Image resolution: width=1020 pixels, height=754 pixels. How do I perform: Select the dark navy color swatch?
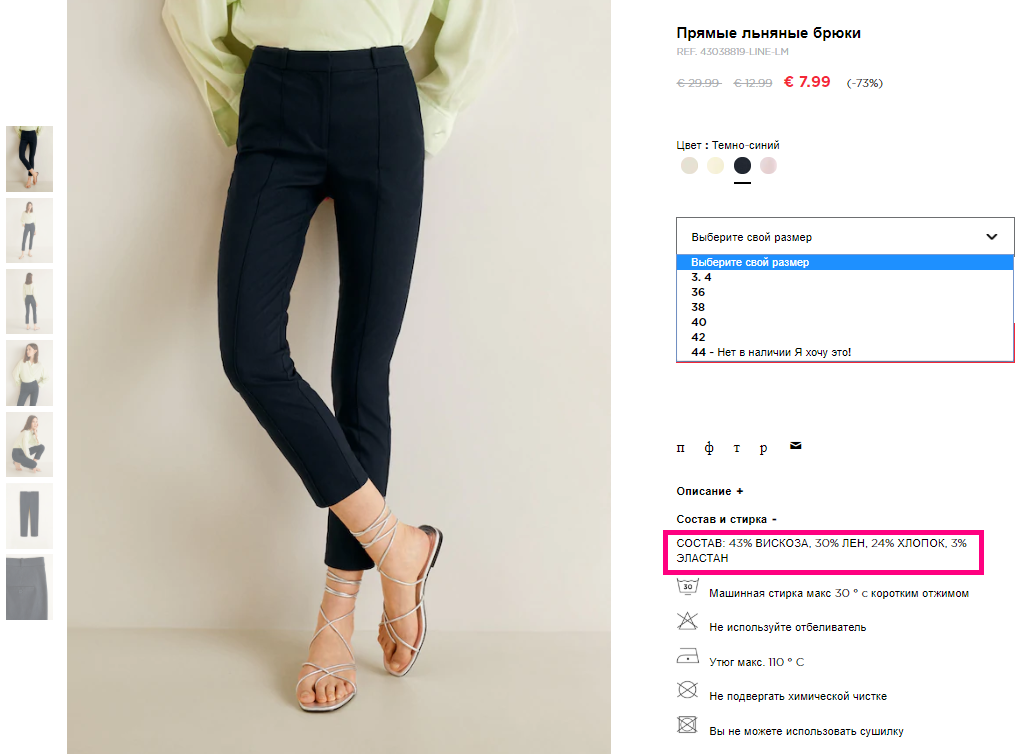(742, 166)
